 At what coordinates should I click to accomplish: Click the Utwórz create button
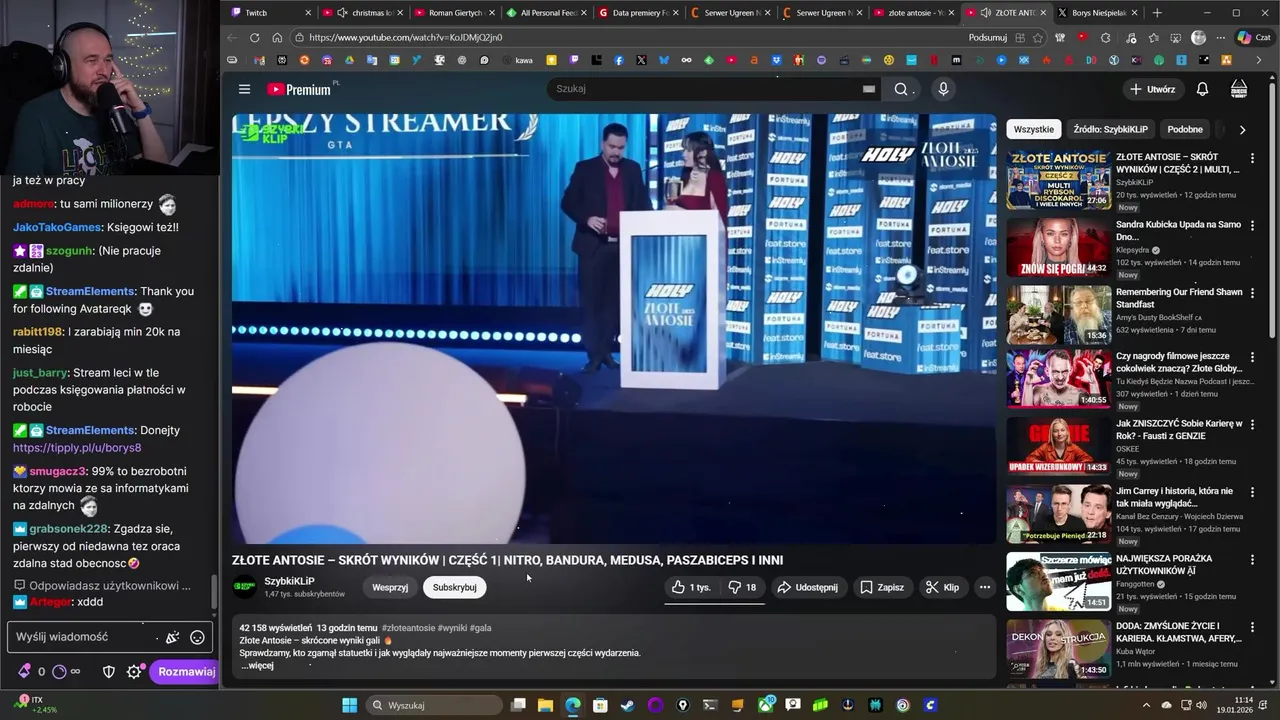tap(1153, 89)
